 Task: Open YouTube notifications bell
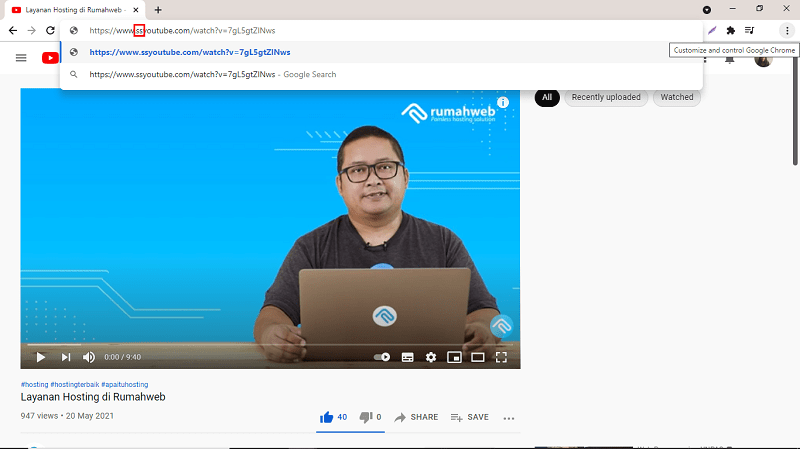[730, 59]
